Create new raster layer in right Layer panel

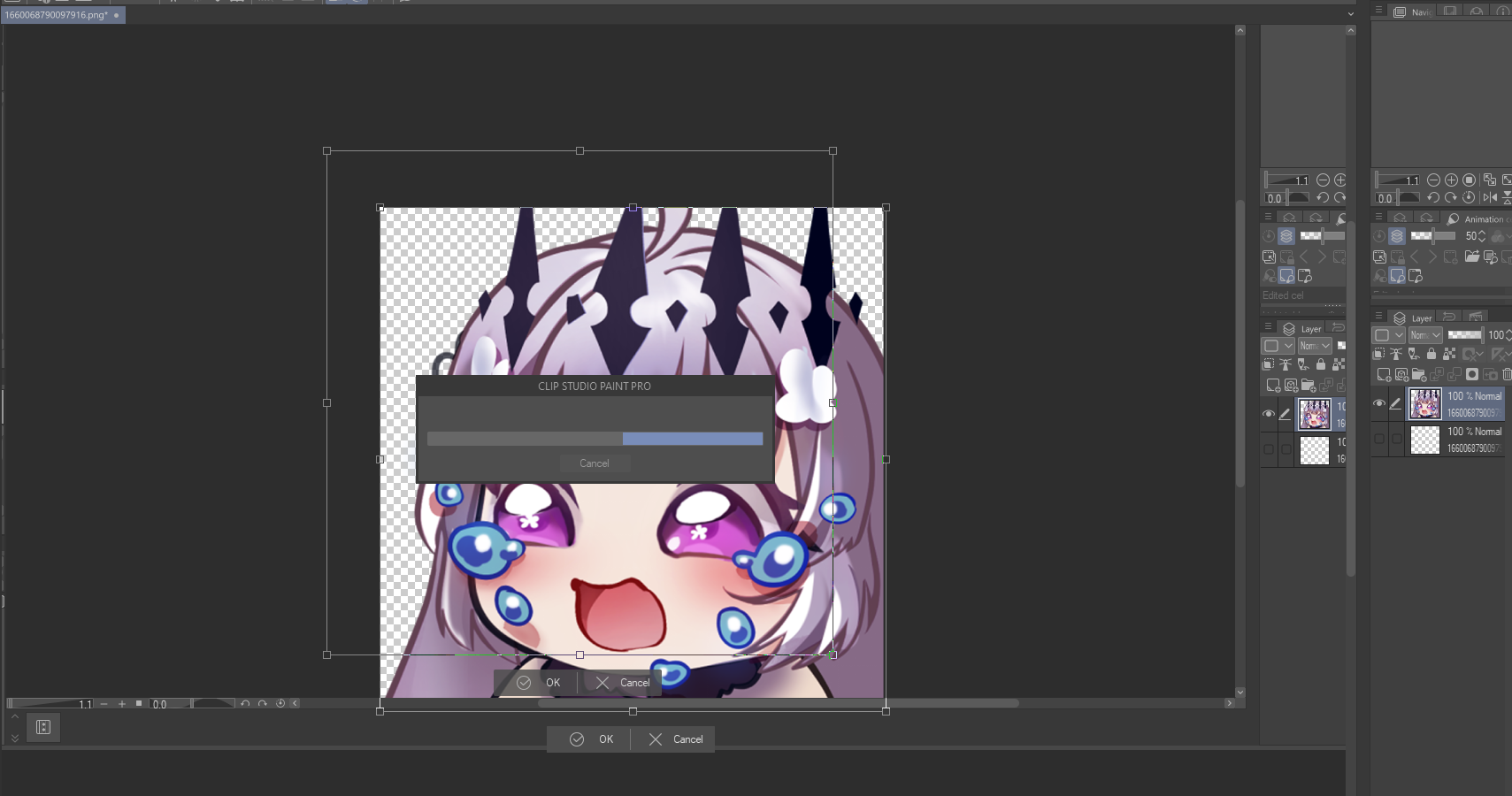tap(1384, 375)
